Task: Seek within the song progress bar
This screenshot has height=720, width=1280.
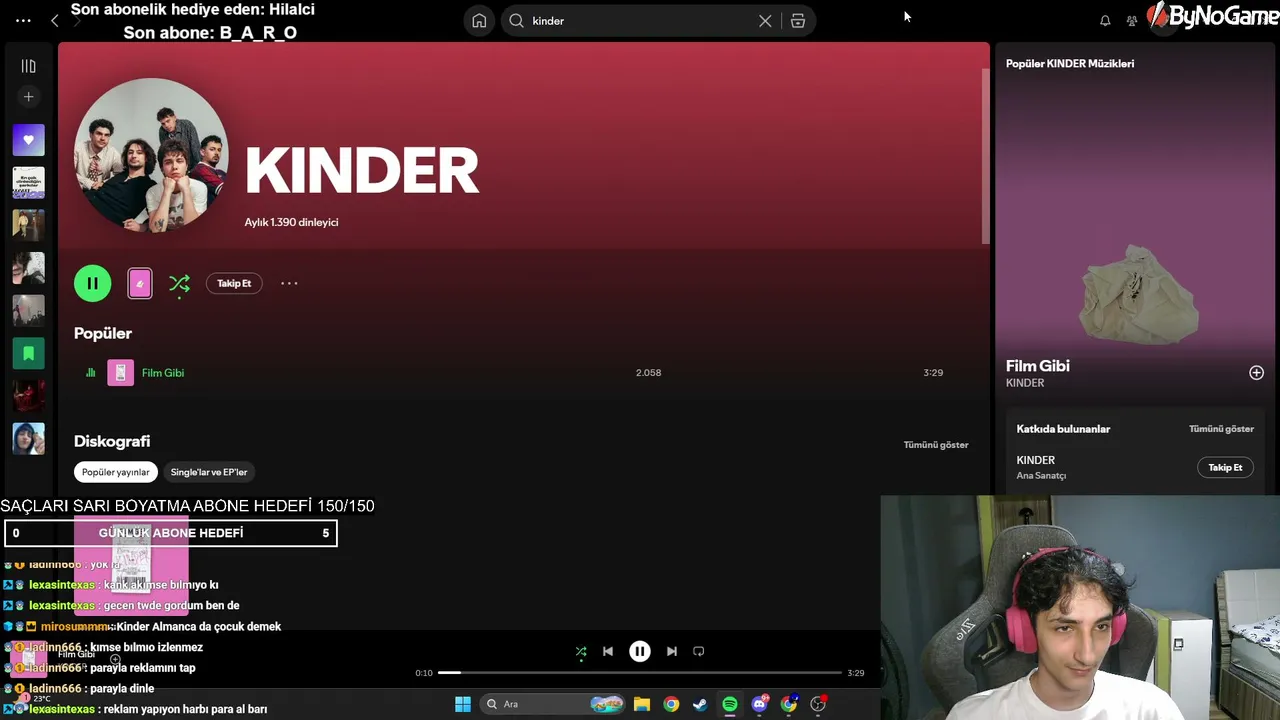Action: [640, 673]
